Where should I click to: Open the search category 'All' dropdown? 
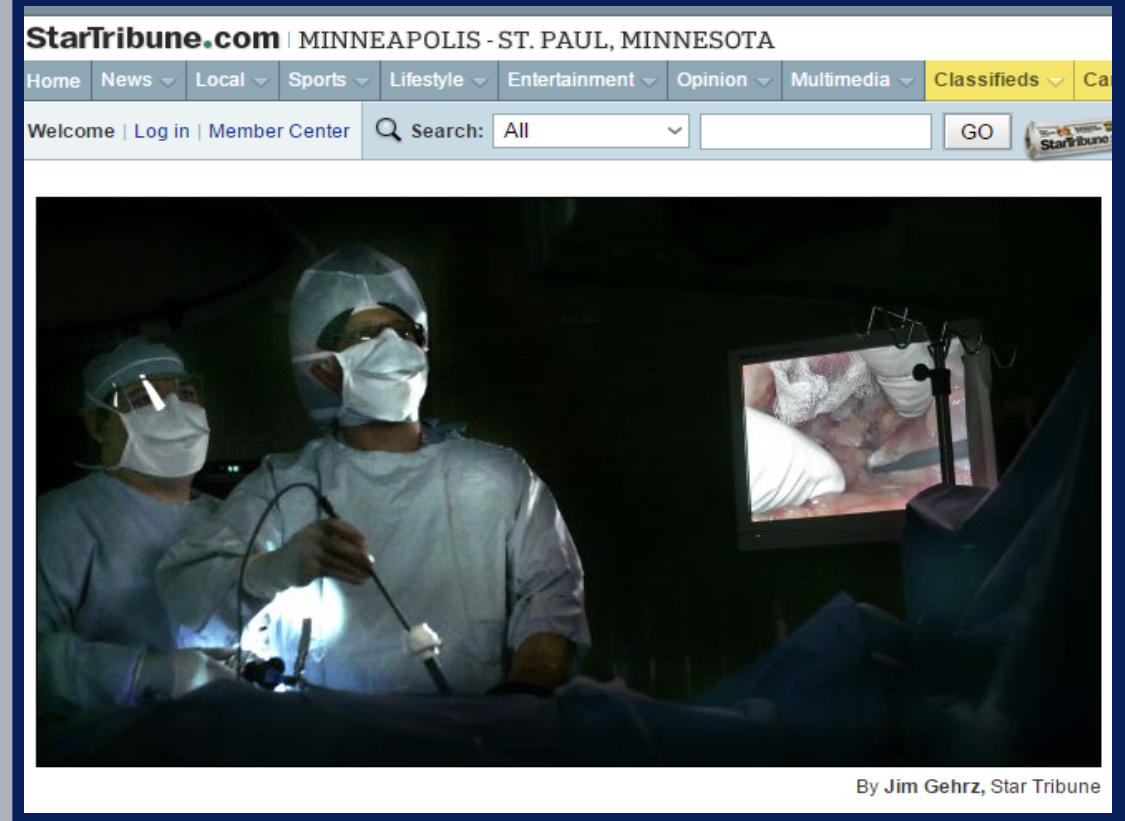[590, 131]
